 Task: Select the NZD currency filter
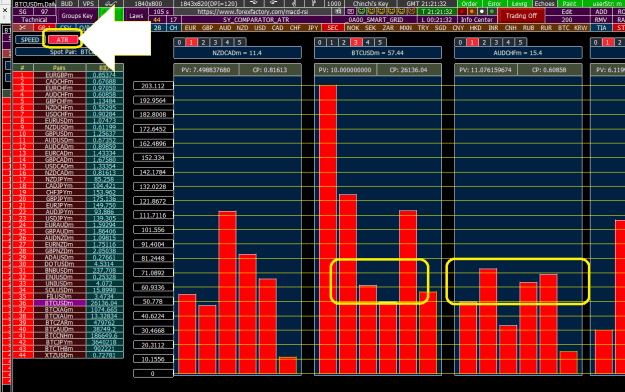242,28
